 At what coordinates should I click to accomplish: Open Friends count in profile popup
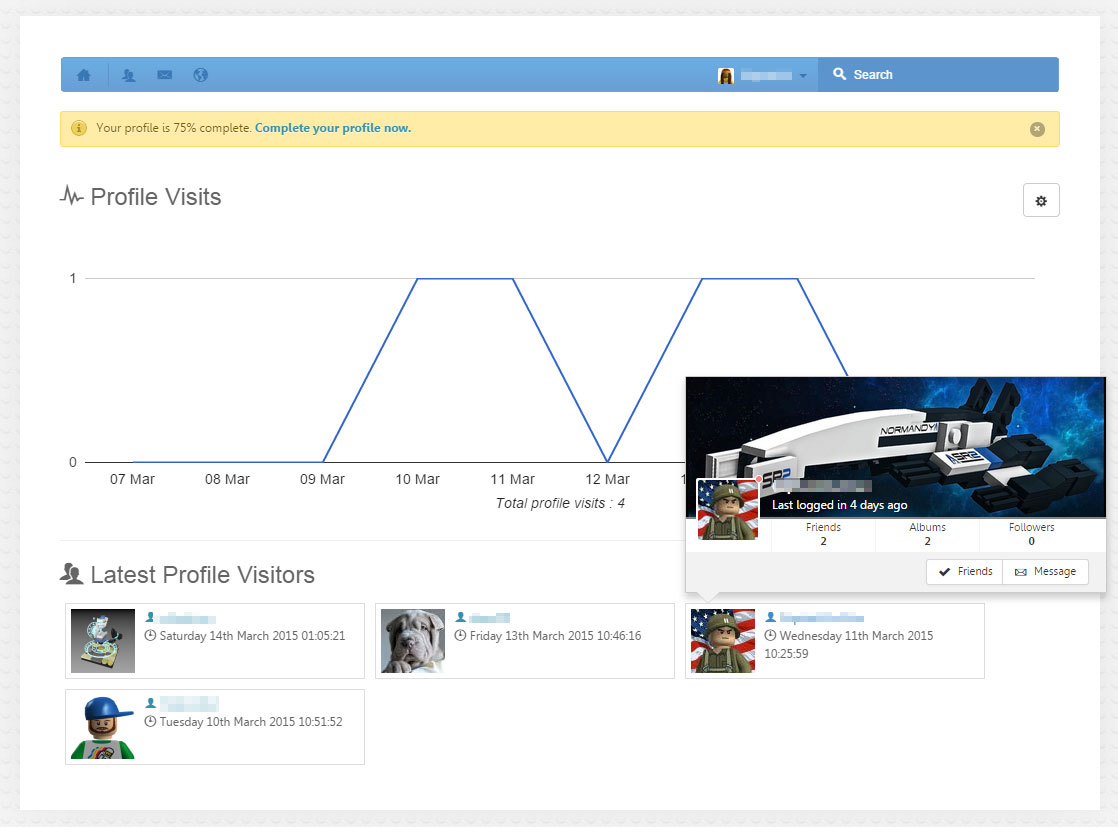click(x=823, y=534)
